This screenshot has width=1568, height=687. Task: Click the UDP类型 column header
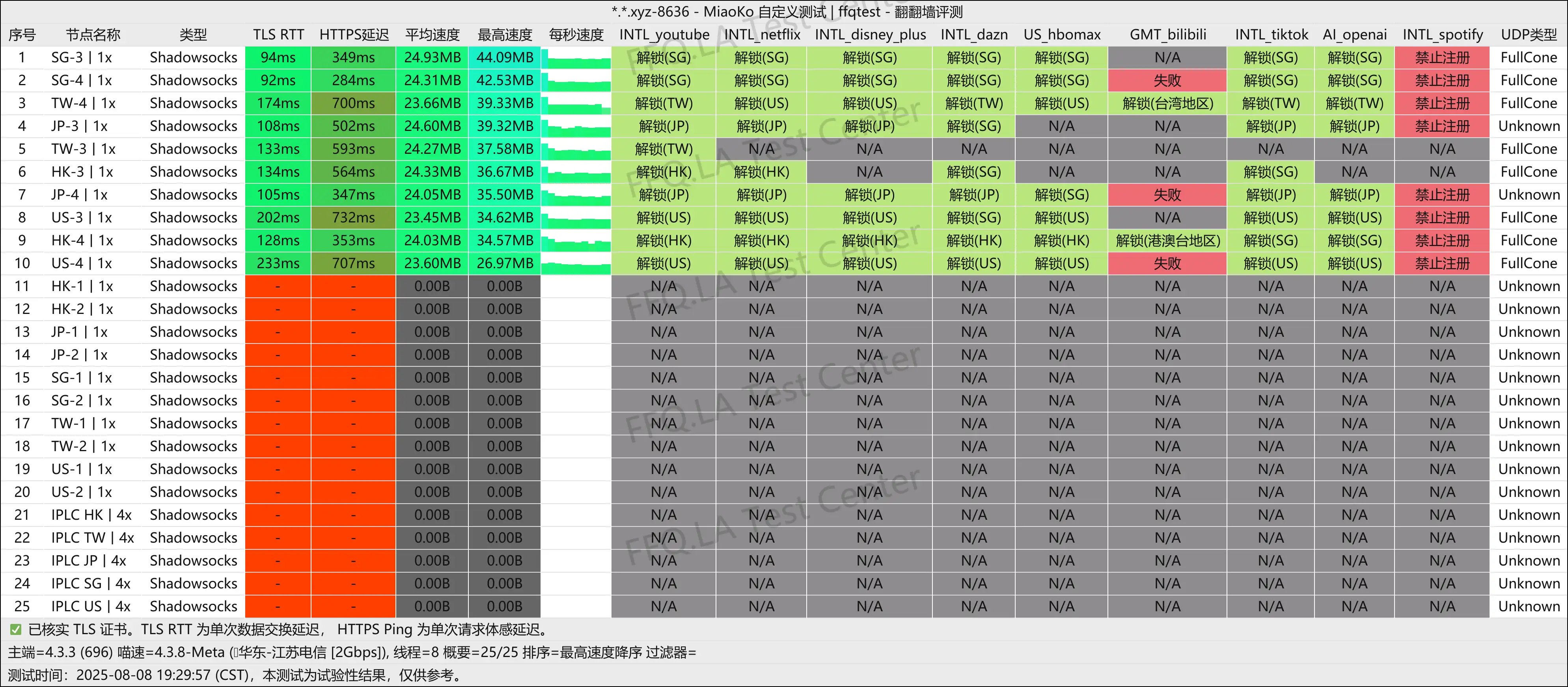tap(1529, 35)
